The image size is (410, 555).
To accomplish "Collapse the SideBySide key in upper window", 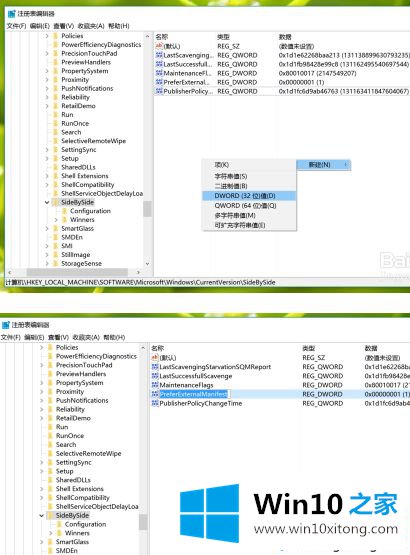I will [x=47, y=202].
